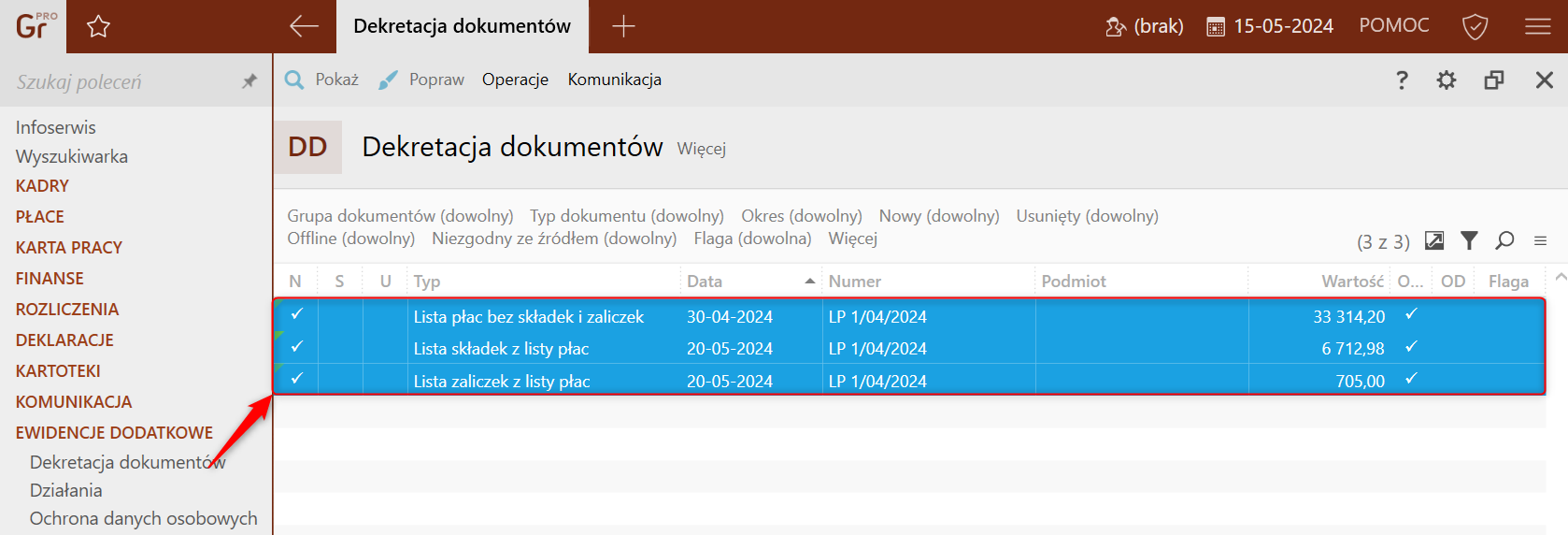The width and height of the screenshot is (1568, 535).
Task: Toggle O checkmark for Lista zaliczek row
Action: 1411,379
